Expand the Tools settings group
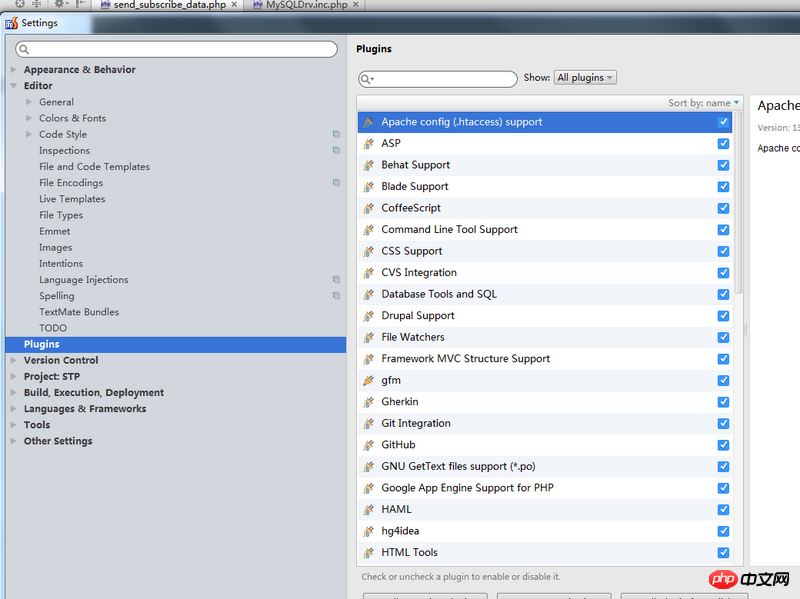This screenshot has height=599, width=800. point(14,425)
